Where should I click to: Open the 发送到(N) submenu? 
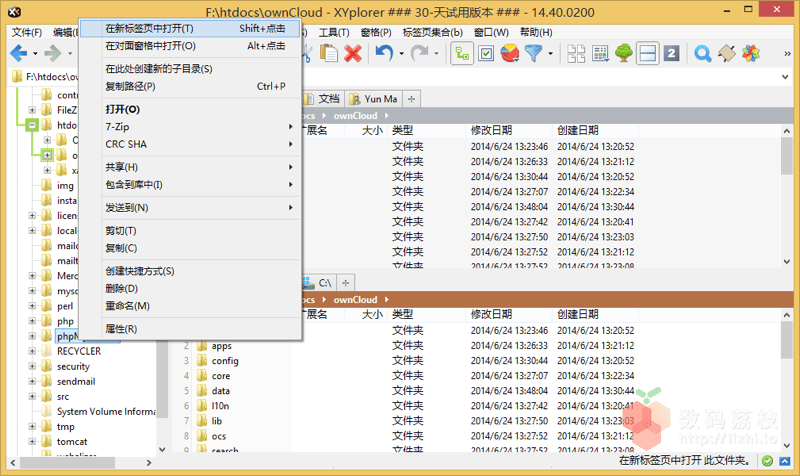pyautogui.click(x=190, y=208)
